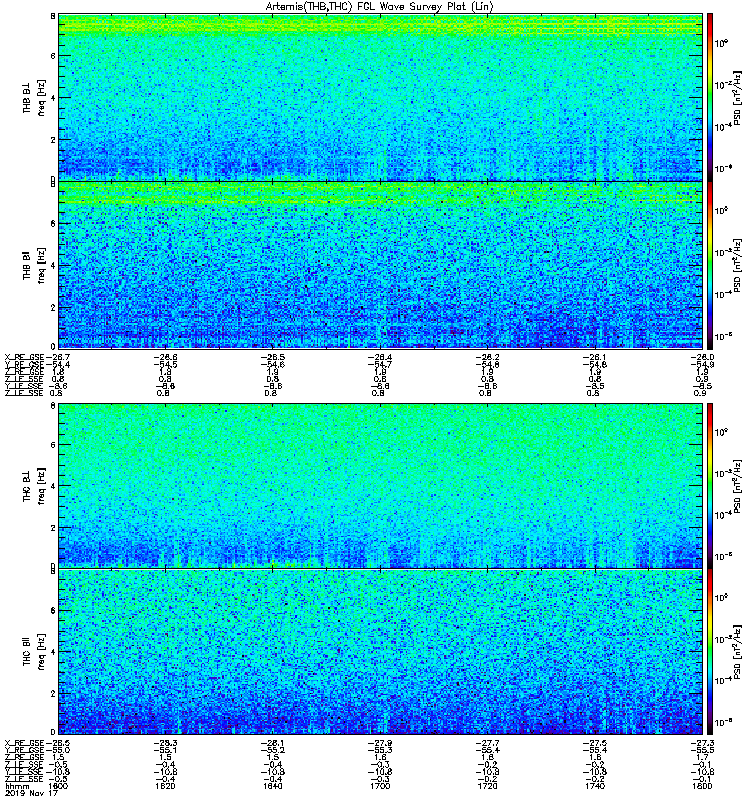Viewport: 750px width, 800px height.
Task: Click the "1600" time label
Action: click(58, 786)
